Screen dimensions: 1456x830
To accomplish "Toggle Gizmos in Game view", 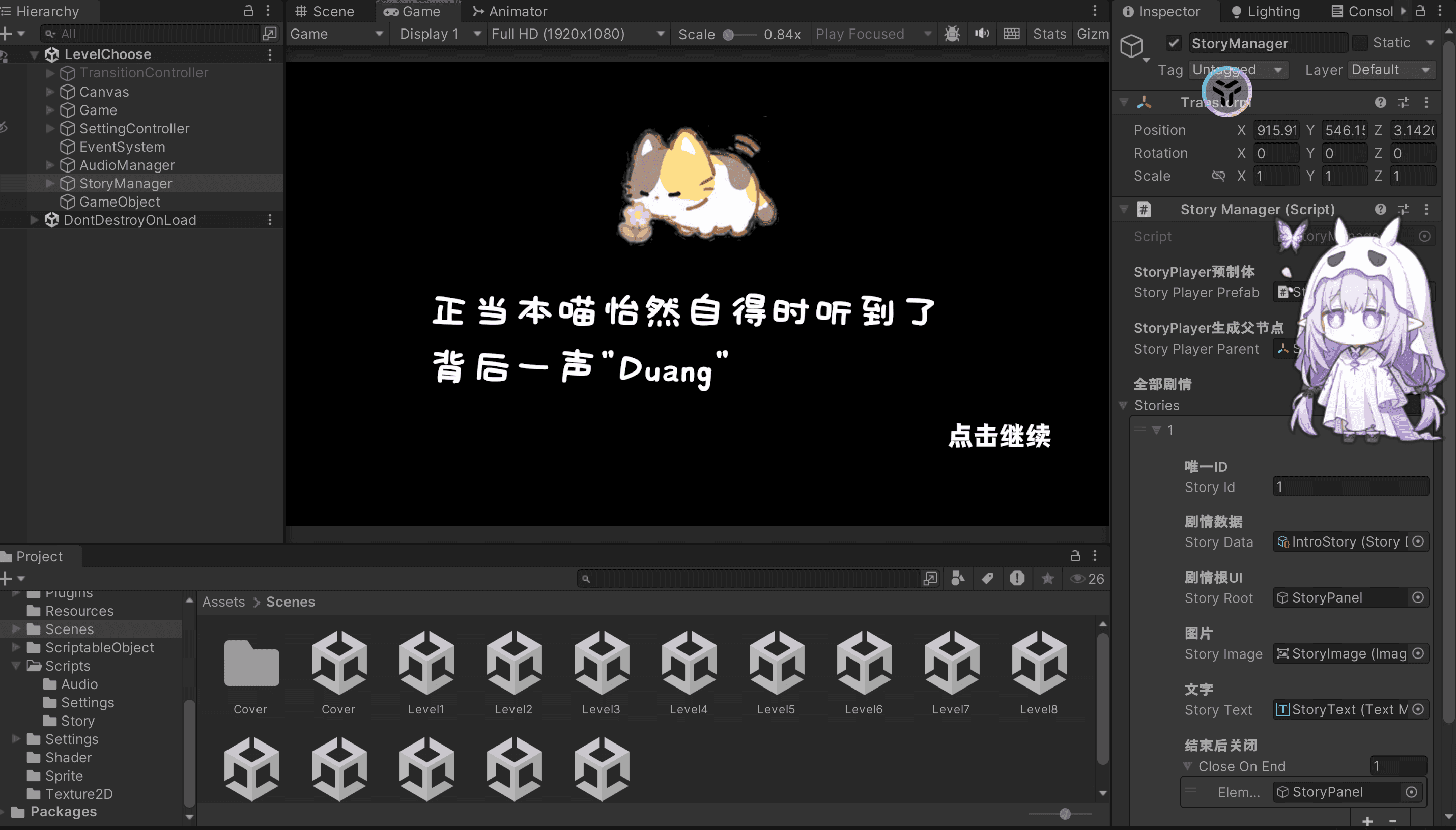I will pyautogui.click(x=1092, y=34).
